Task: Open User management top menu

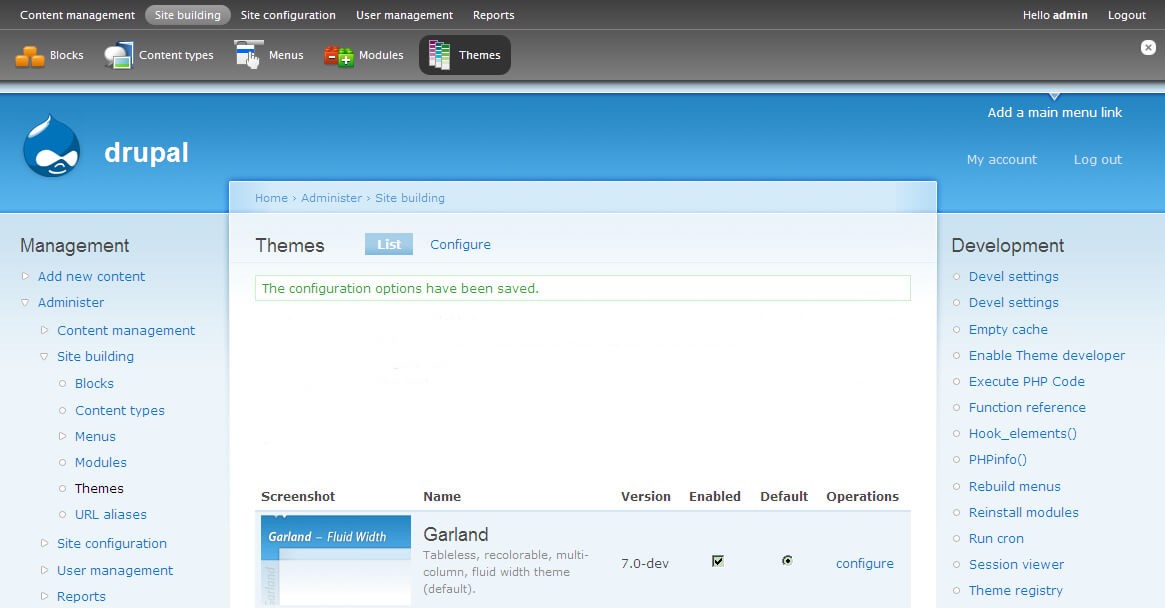Action: click(404, 15)
